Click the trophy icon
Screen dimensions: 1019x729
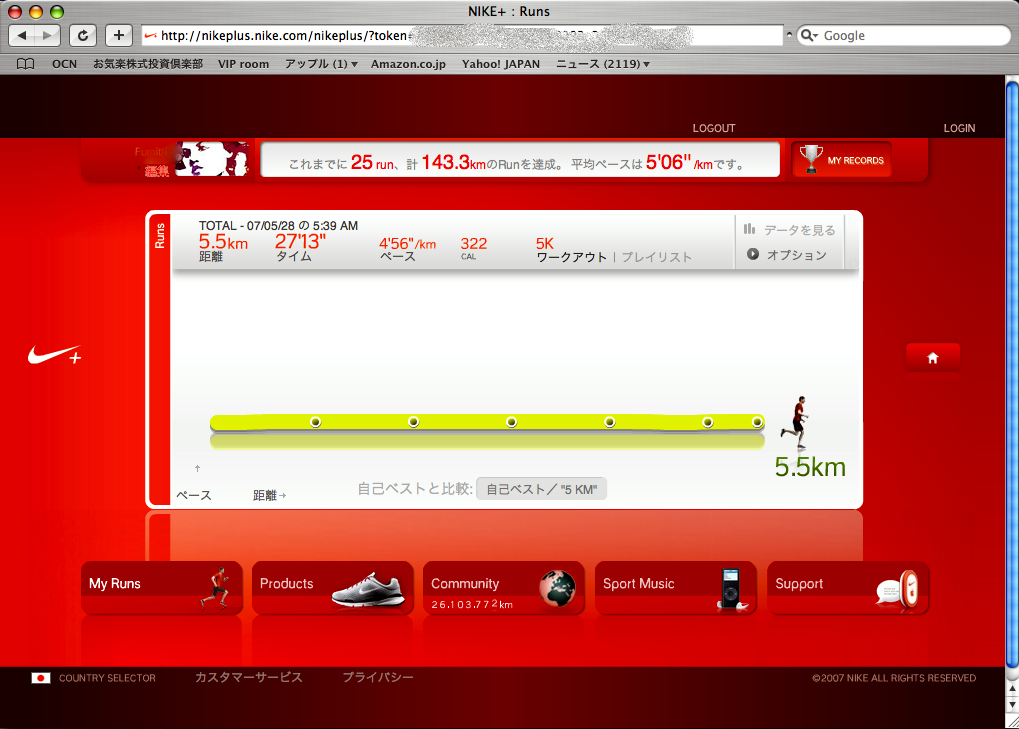pyautogui.click(x=810, y=159)
